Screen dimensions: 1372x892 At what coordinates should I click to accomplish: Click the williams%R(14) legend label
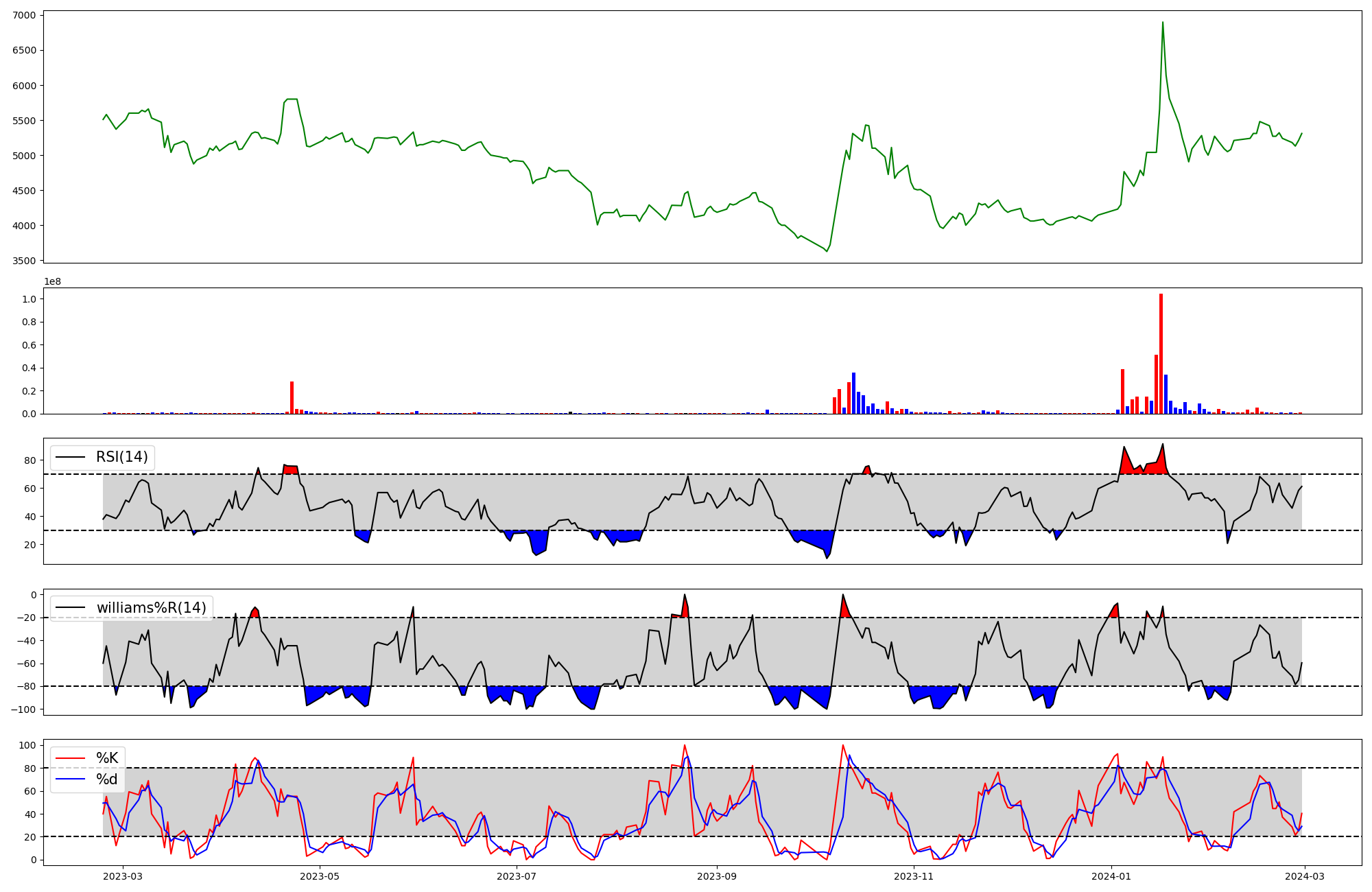[x=151, y=607]
